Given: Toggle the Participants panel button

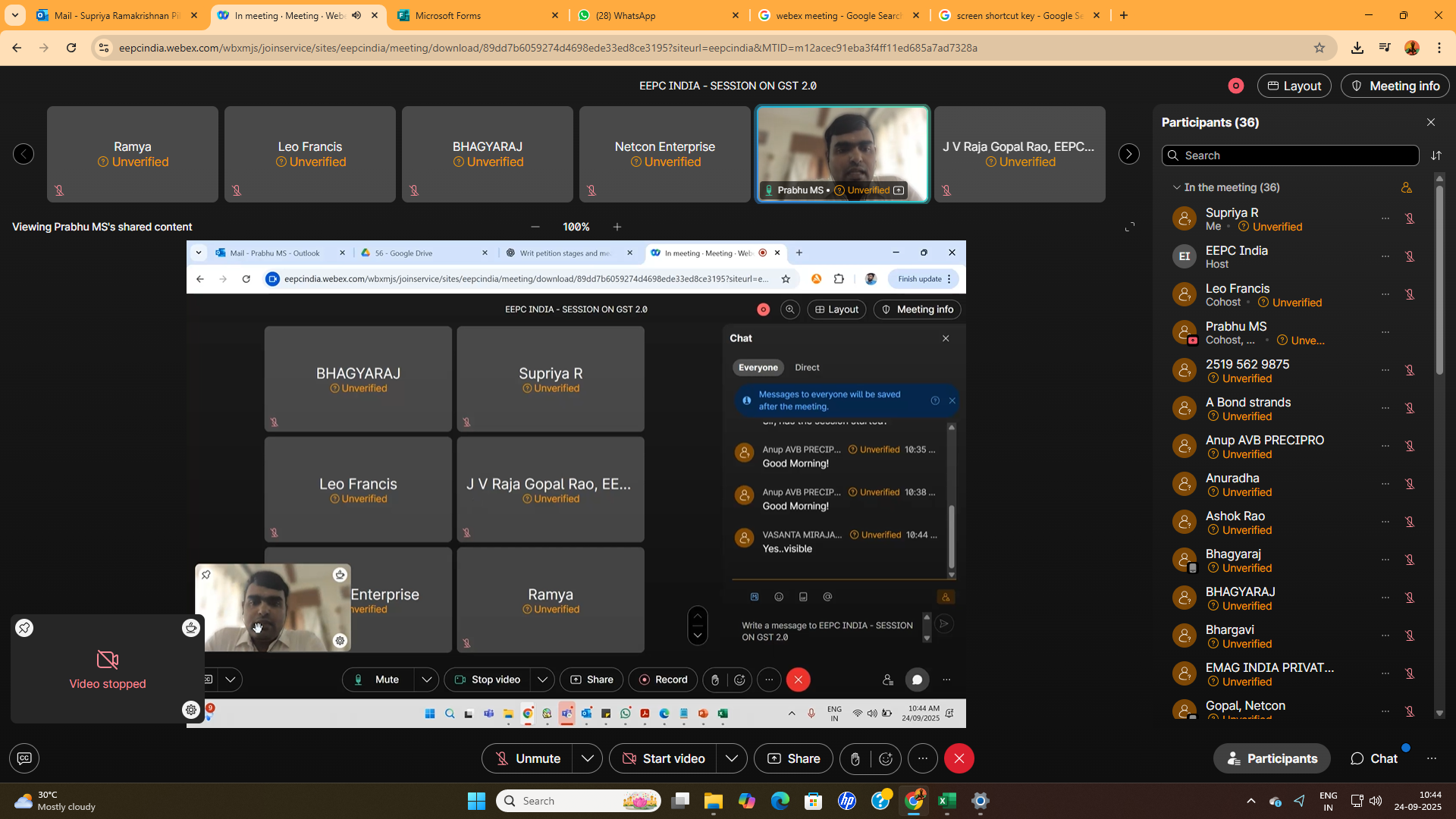Looking at the screenshot, I should 1272,759.
